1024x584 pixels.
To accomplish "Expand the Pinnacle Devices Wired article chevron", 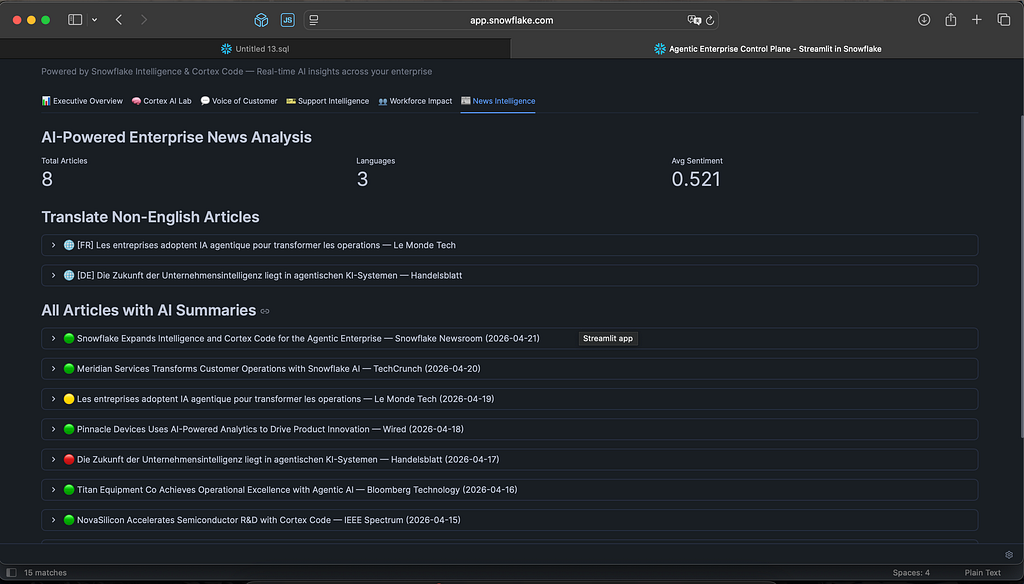I will pyautogui.click(x=53, y=429).
